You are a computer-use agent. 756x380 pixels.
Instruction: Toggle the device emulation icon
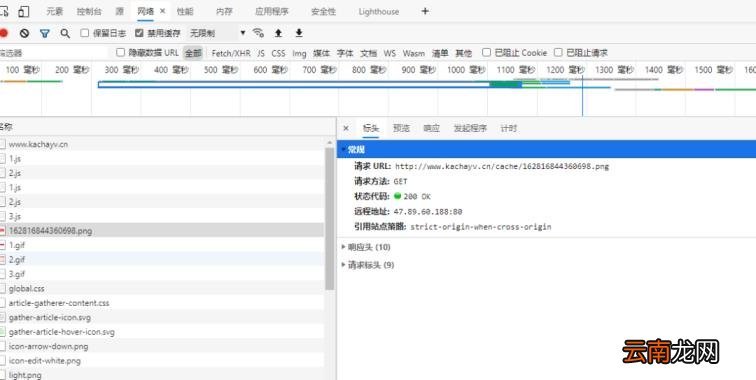click(23, 12)
